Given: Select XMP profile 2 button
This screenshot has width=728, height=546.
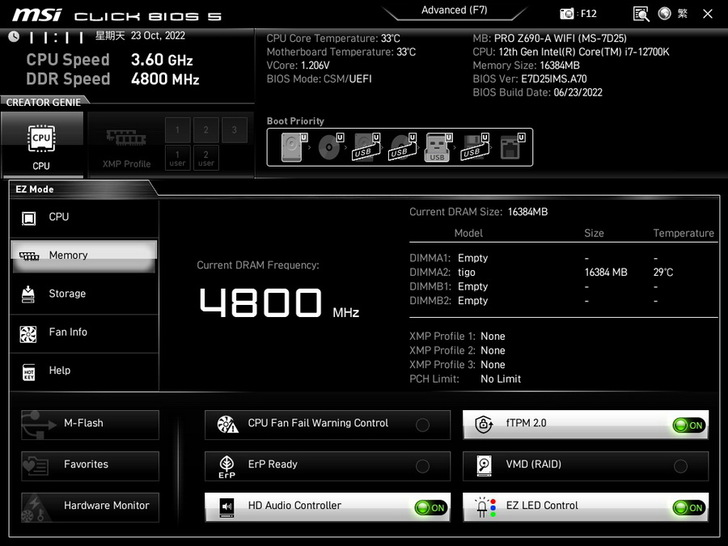Looking at the screenshot, I should pyautogui.click(x=206, y=130).
